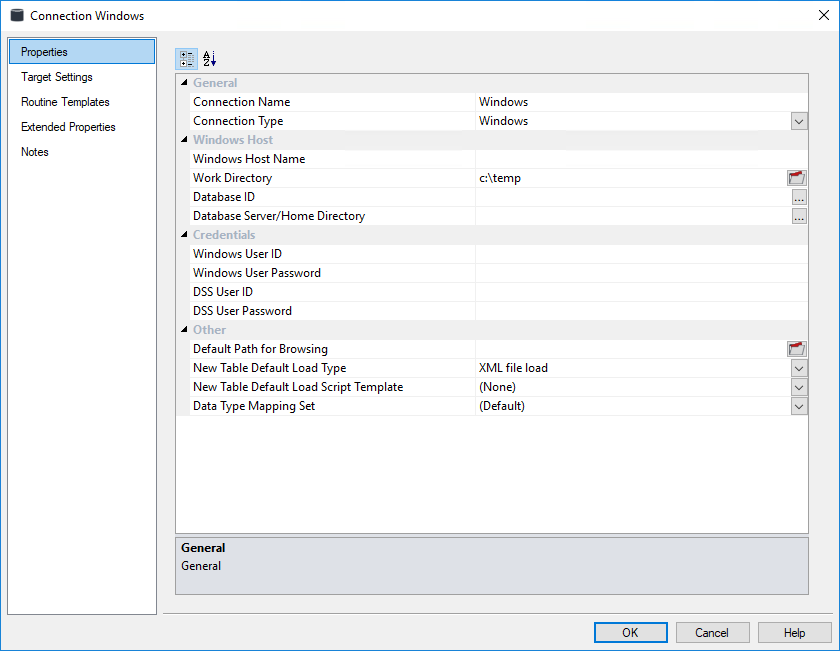Collapse the Windows Host section
Screen dimensions: 840x652
click(184, 139)
